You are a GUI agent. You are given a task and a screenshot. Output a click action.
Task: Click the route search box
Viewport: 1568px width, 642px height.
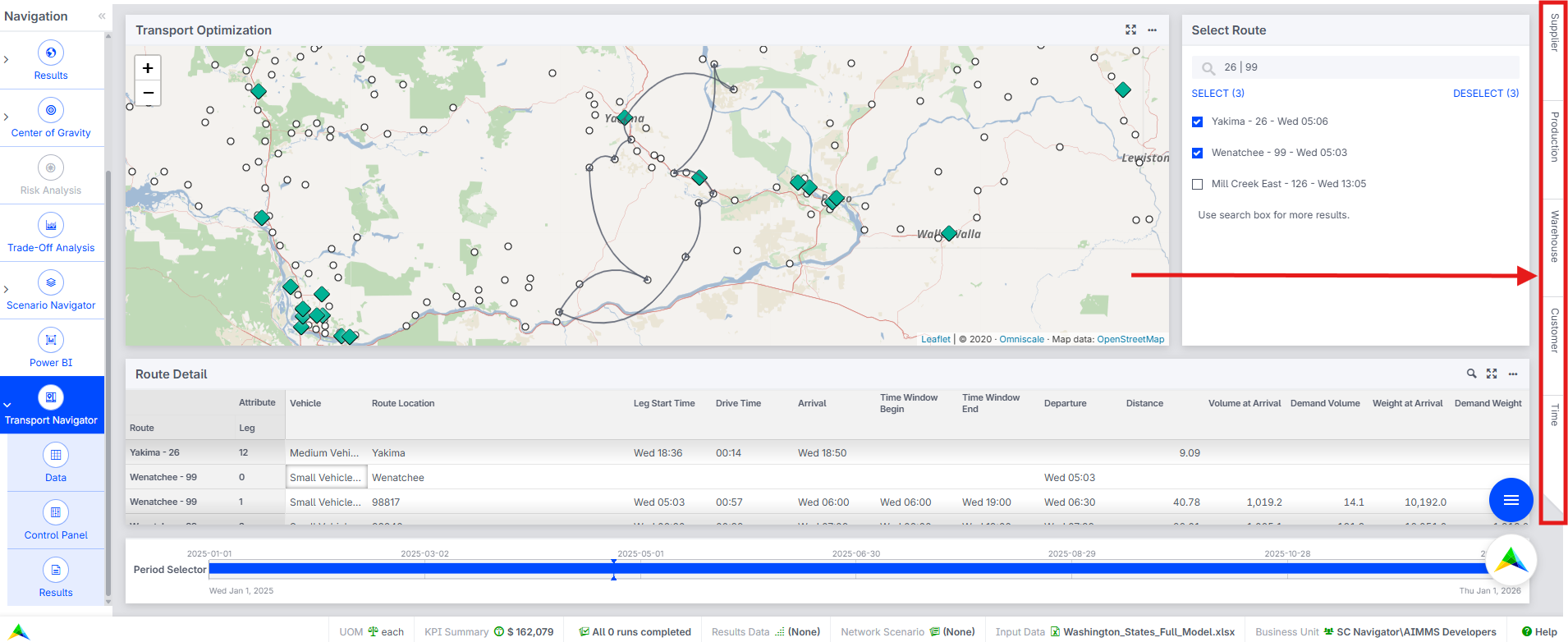[1355, 67]
